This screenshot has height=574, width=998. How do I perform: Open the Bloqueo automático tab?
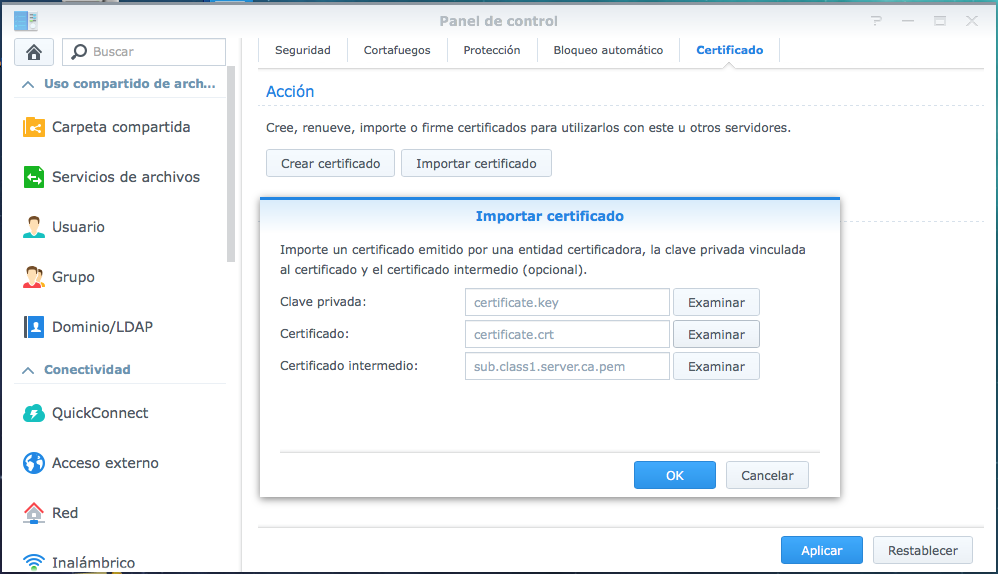(608, 50)
